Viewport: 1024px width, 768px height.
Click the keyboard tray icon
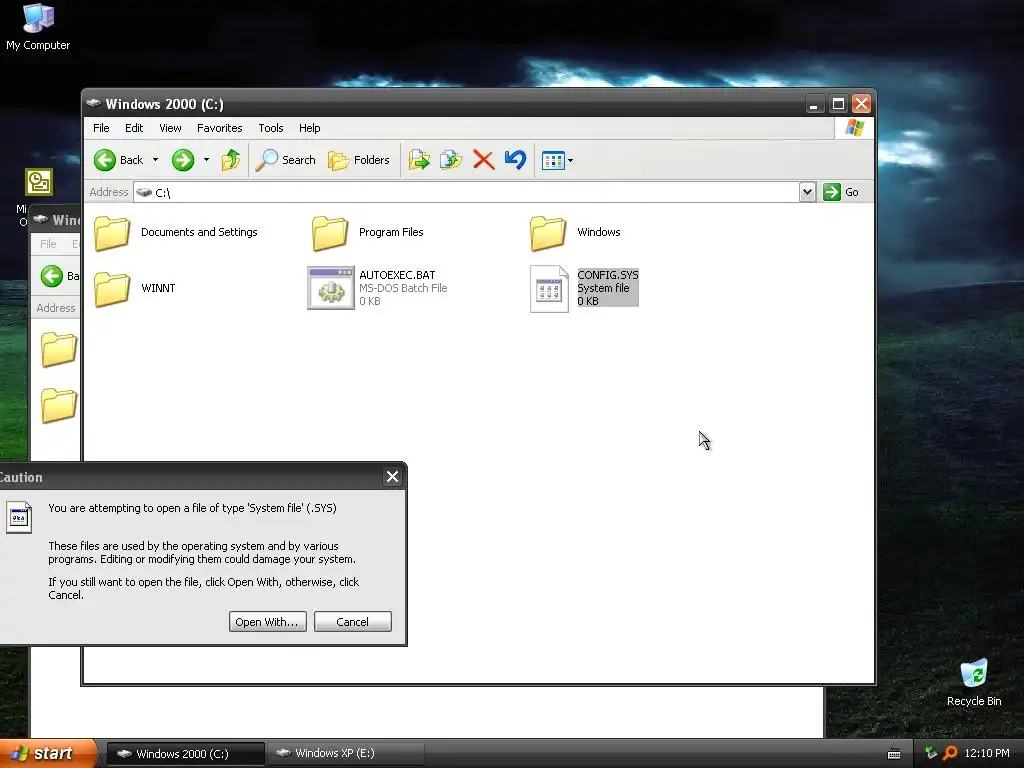[x=894, y=754]
